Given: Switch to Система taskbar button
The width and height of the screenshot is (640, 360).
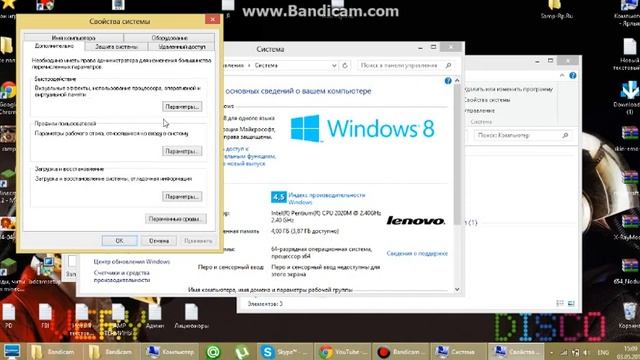Looking at the screenshot, I should 458,351.
